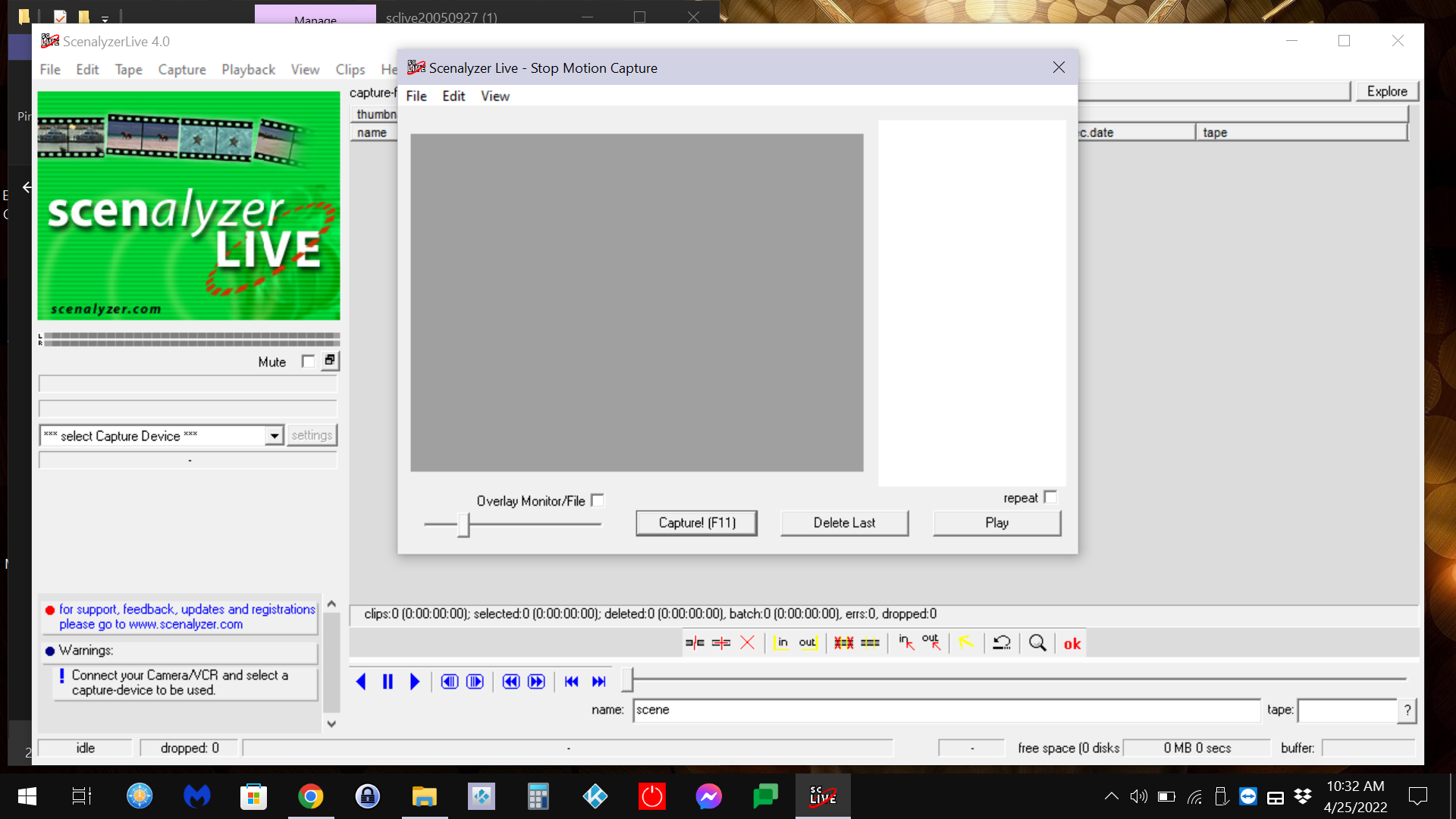
Task: Open the select Capture Device dropdown
Action: [x=275, y=436]
